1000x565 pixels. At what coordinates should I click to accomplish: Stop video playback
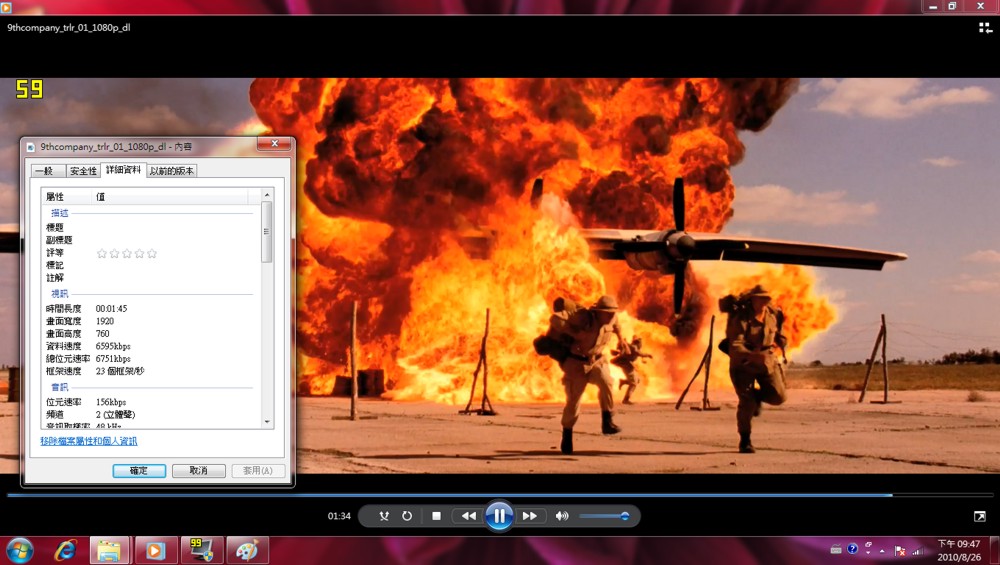pos(436,516)
